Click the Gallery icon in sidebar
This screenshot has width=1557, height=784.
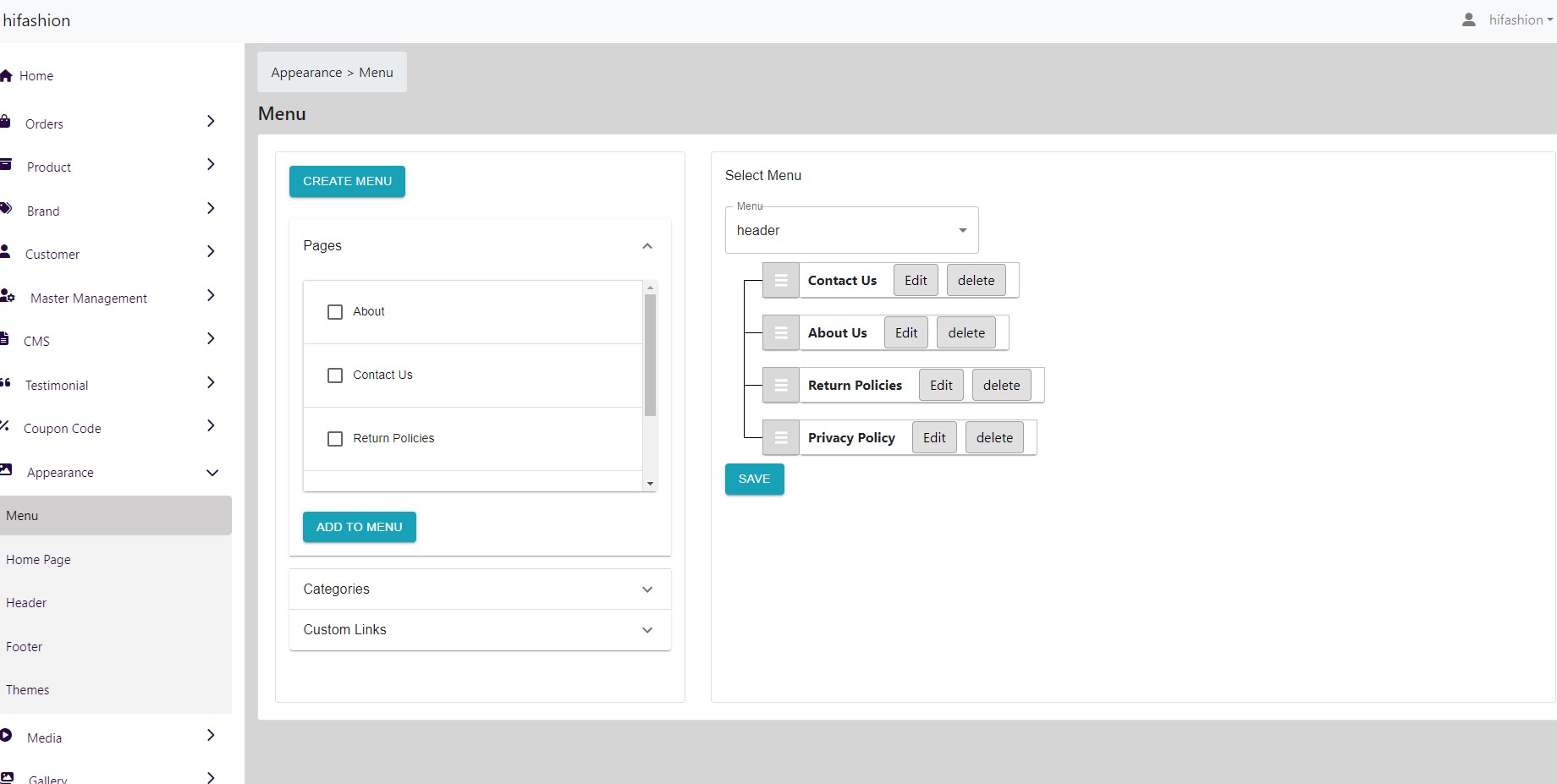point(7,777)
